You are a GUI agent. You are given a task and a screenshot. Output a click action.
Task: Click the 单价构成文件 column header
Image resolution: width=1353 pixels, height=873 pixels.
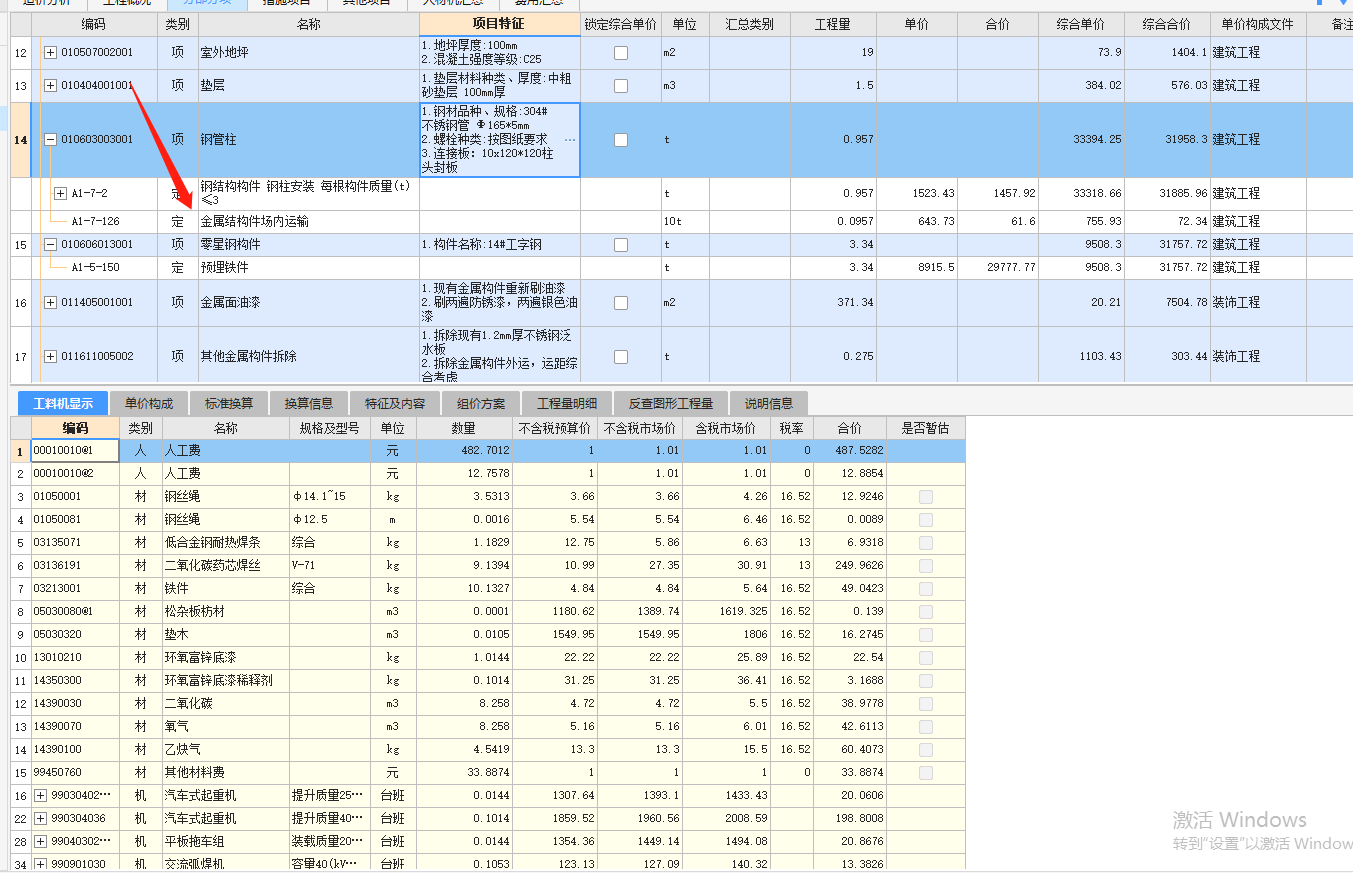1257,24
